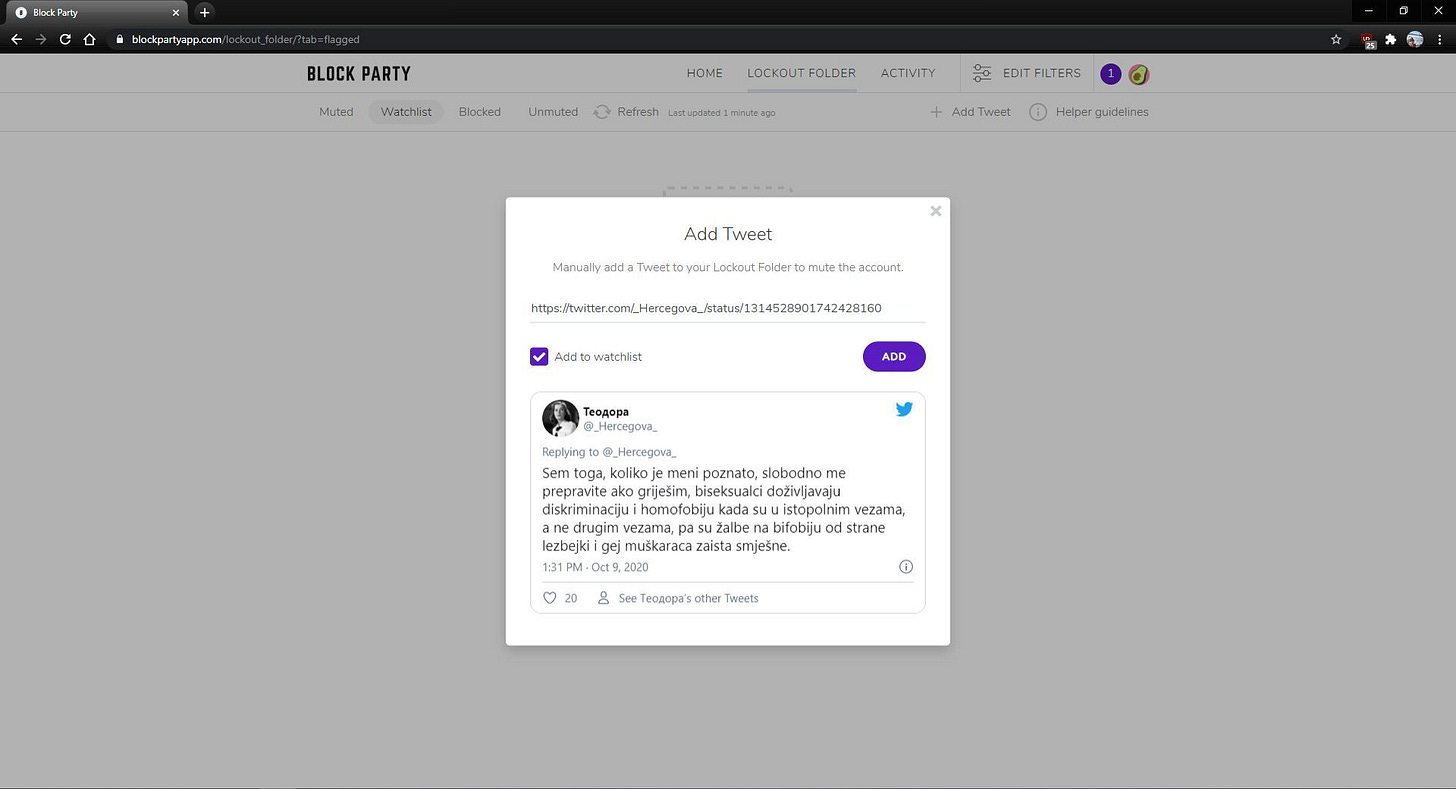Image resolution: width=1456 pixels, height=789 pixels.
Task: Open the Extensions puzzle icon
Action: [x=1391, y=40]
